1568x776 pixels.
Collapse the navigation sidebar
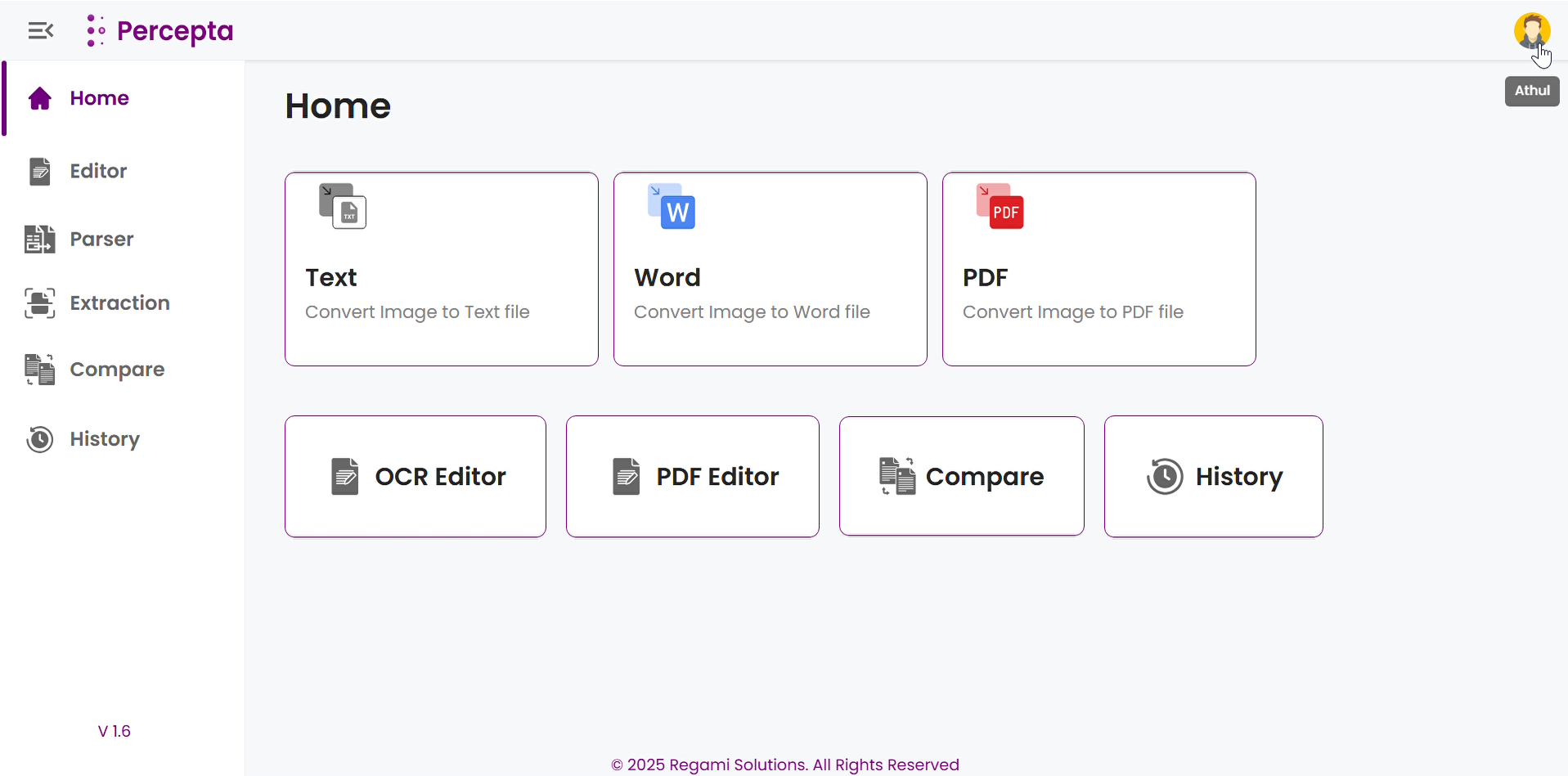[40, 30]
